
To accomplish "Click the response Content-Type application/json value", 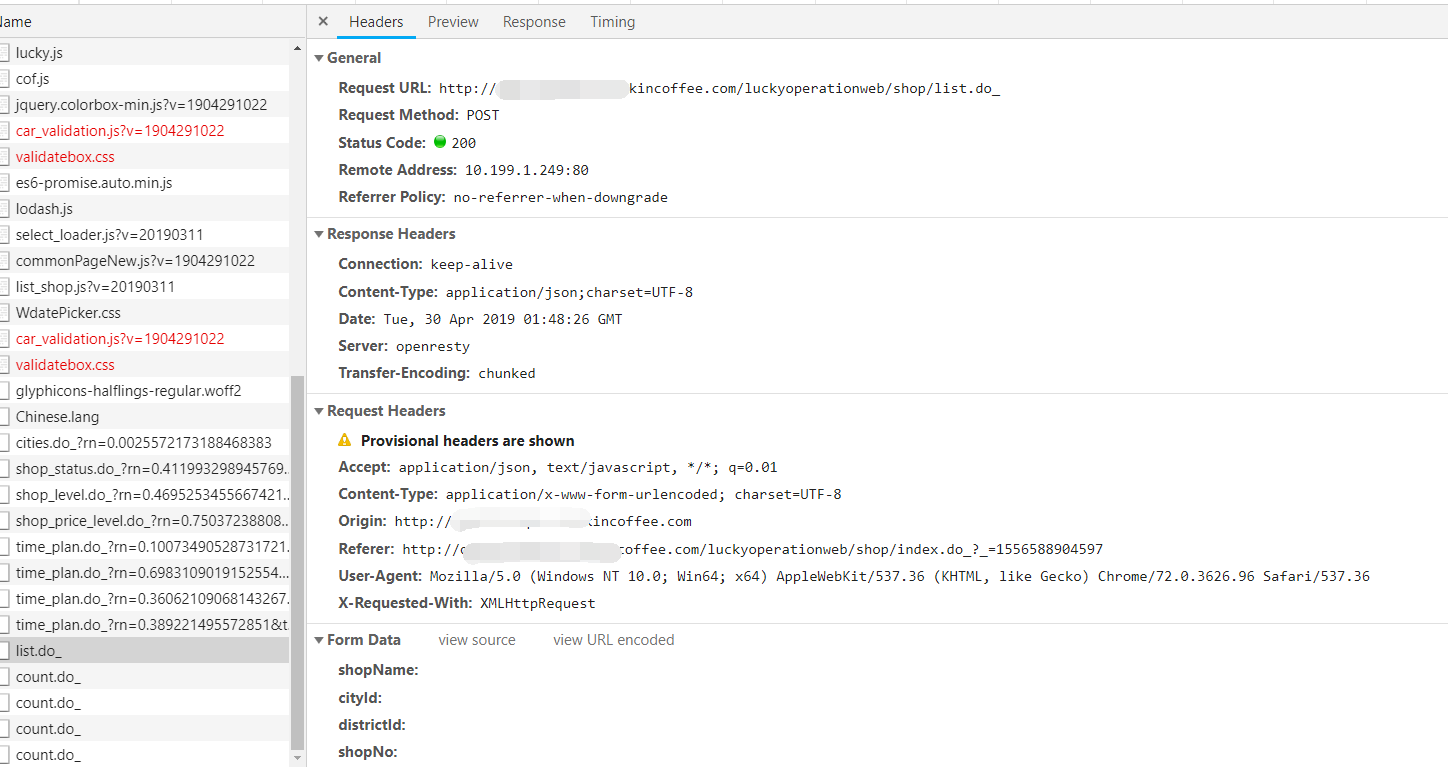I will click(569, 292).
